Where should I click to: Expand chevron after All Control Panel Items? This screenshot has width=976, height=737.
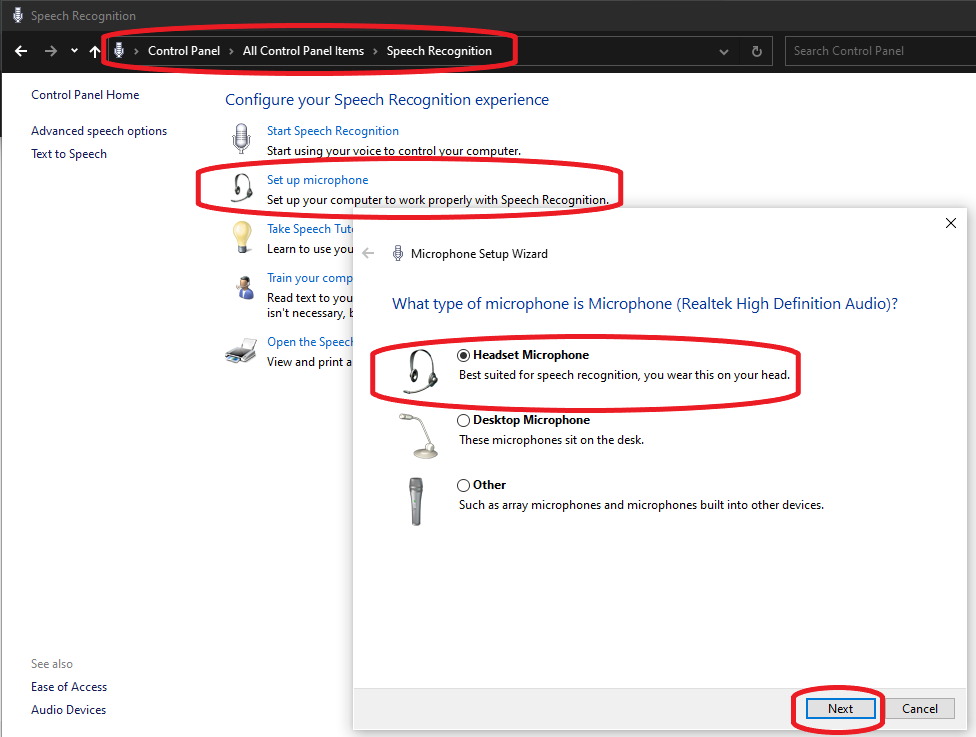point(375,52)
